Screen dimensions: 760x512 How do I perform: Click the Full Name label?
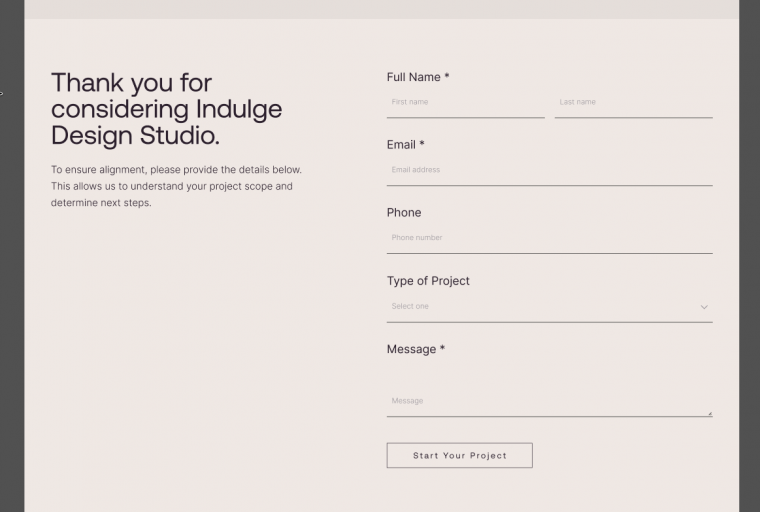click(418, 77)
